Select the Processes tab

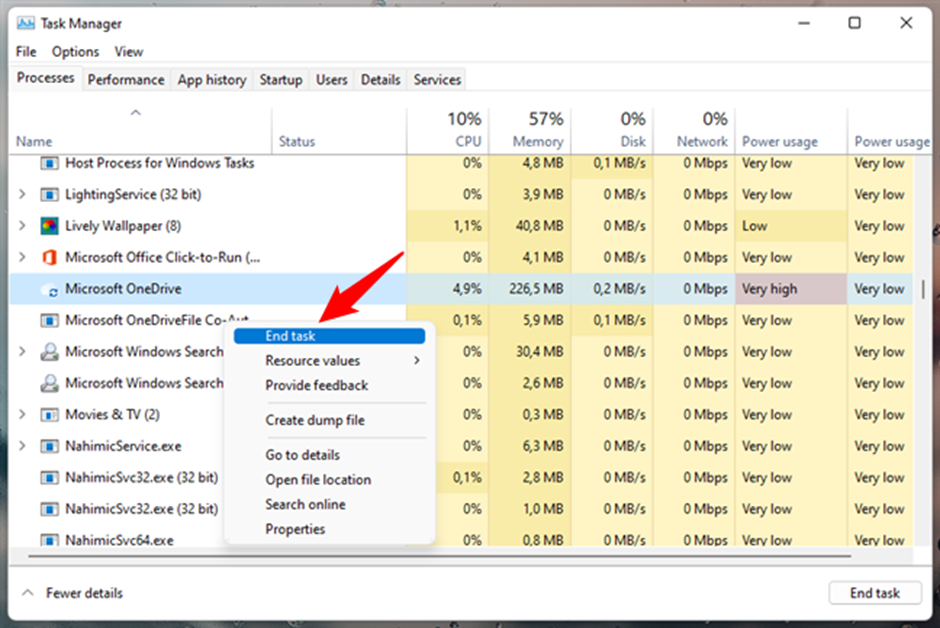(46, 78)
